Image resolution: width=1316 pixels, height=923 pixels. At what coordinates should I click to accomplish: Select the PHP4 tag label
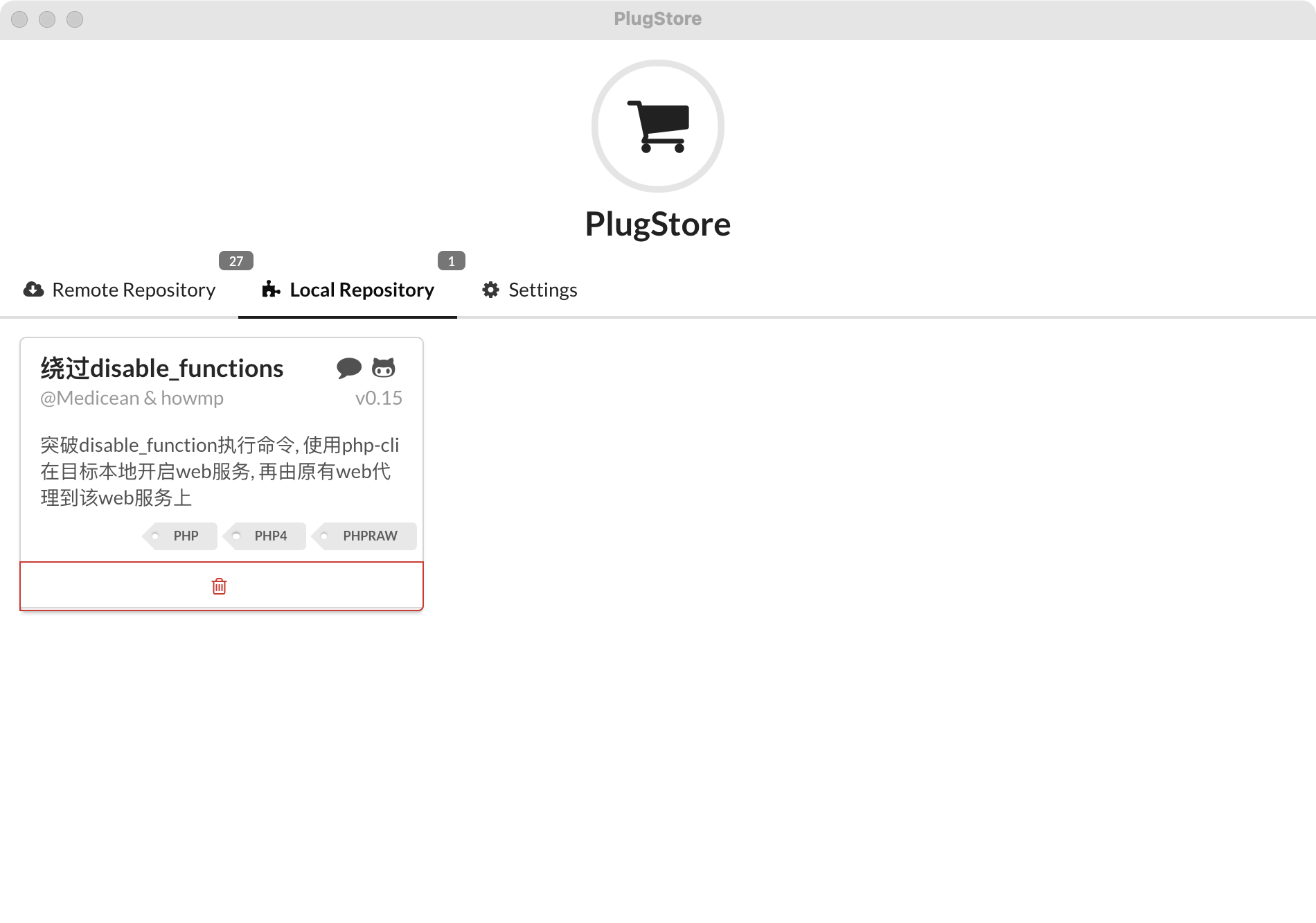pyautogui.click(x=270, y=536)
